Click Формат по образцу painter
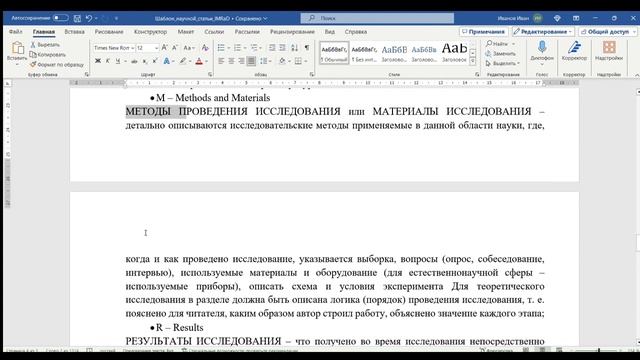 (57, 64)
